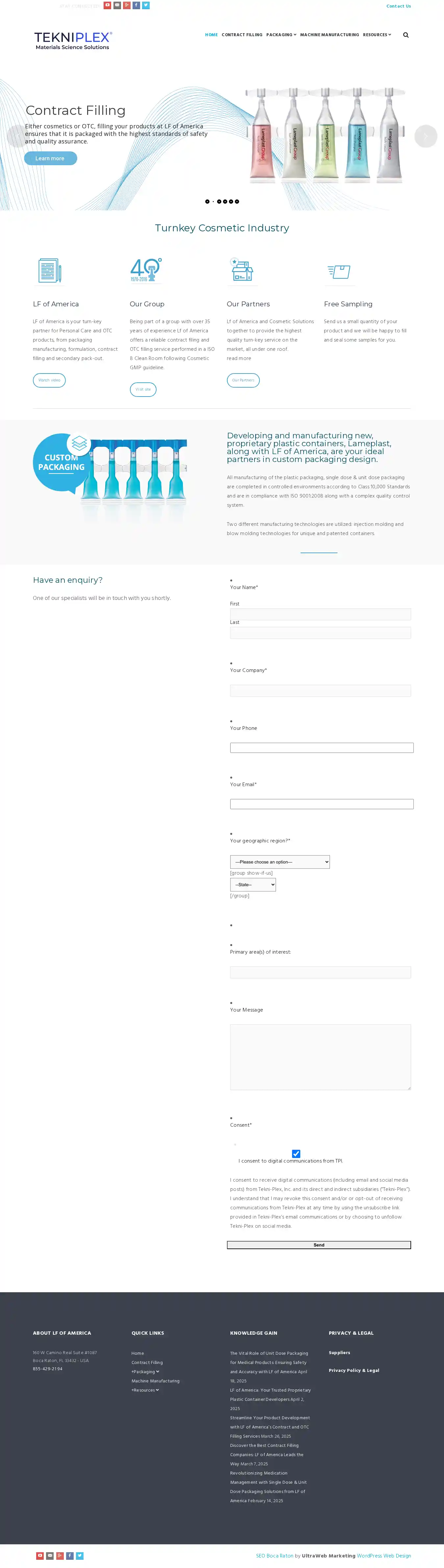Go to the next slide with the right arrow
444x1568 pixels.
pyautogui.click(x=425, y=136)
